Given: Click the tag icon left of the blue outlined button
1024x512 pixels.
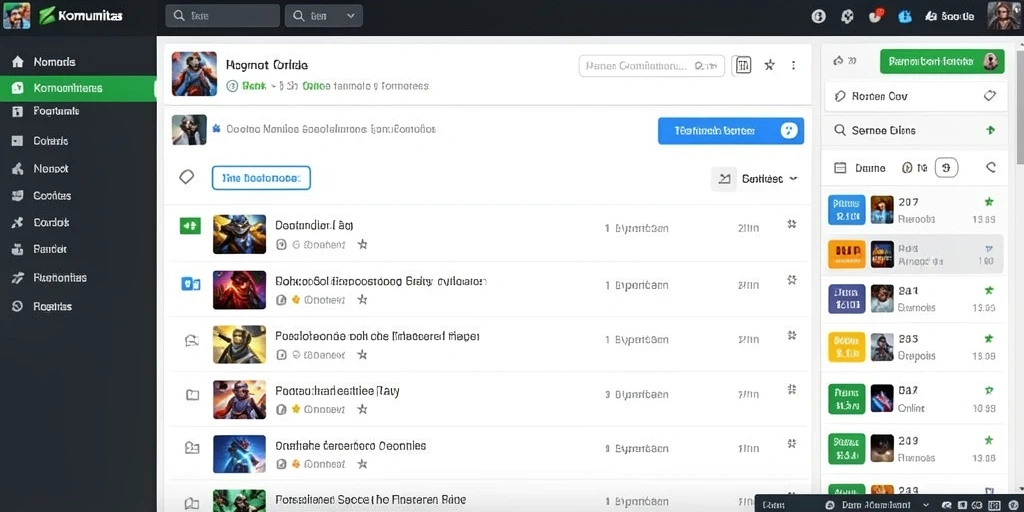Looking at the screenshot, I should point(187,177).
